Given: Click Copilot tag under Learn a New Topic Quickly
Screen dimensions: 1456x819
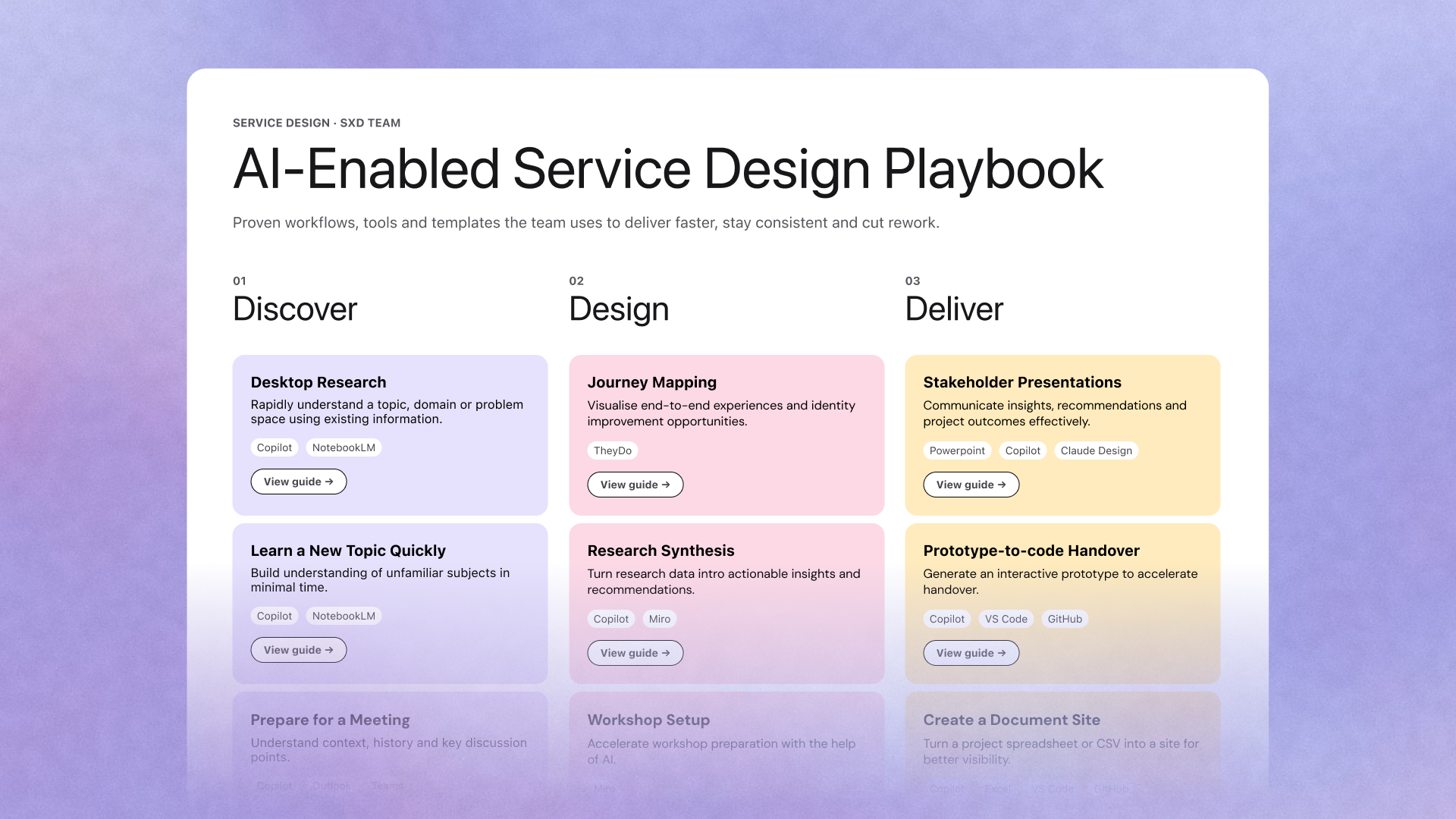Looking at the screenshot, I should tap(275, 616).
